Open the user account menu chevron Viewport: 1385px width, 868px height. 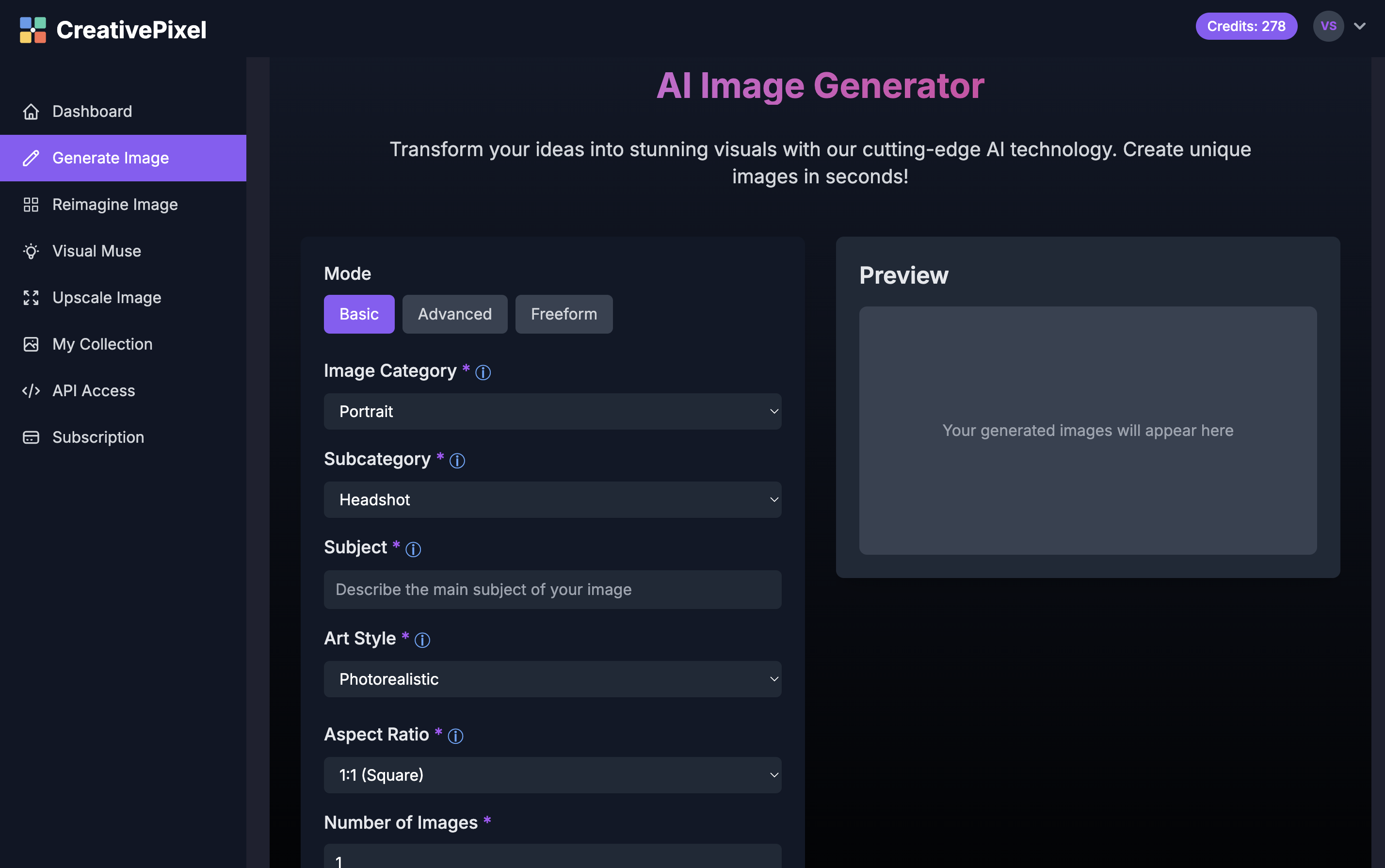click(1359, 26)
